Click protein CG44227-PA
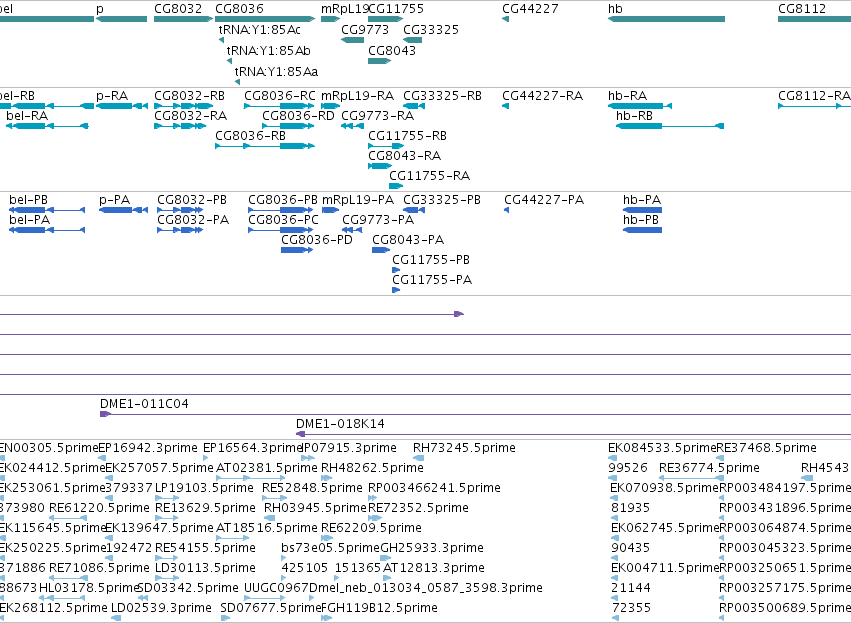The width and height of the screenshot is (851, 623). click(506, 210)
